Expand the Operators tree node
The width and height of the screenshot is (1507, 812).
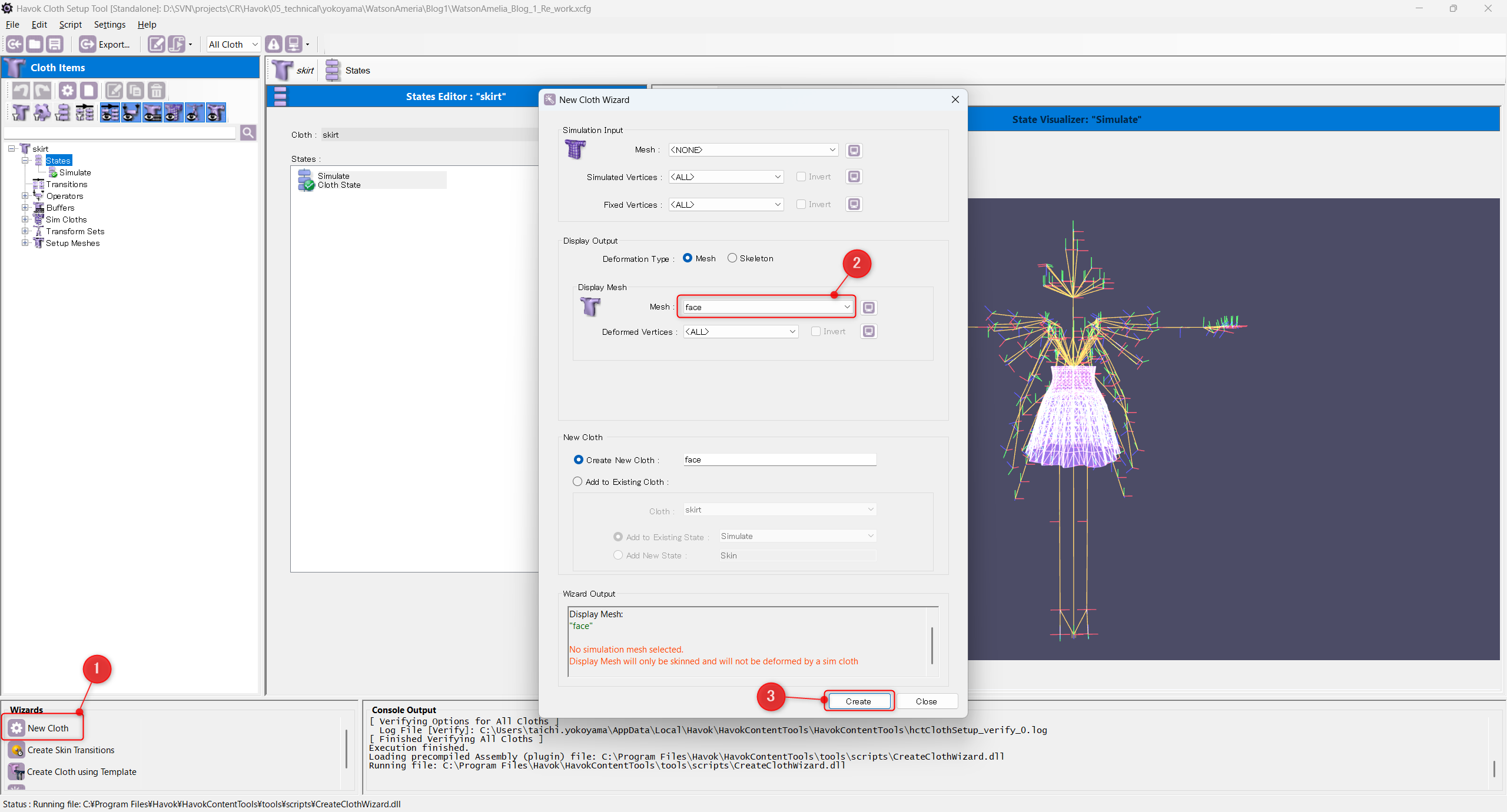click(25, 196)
